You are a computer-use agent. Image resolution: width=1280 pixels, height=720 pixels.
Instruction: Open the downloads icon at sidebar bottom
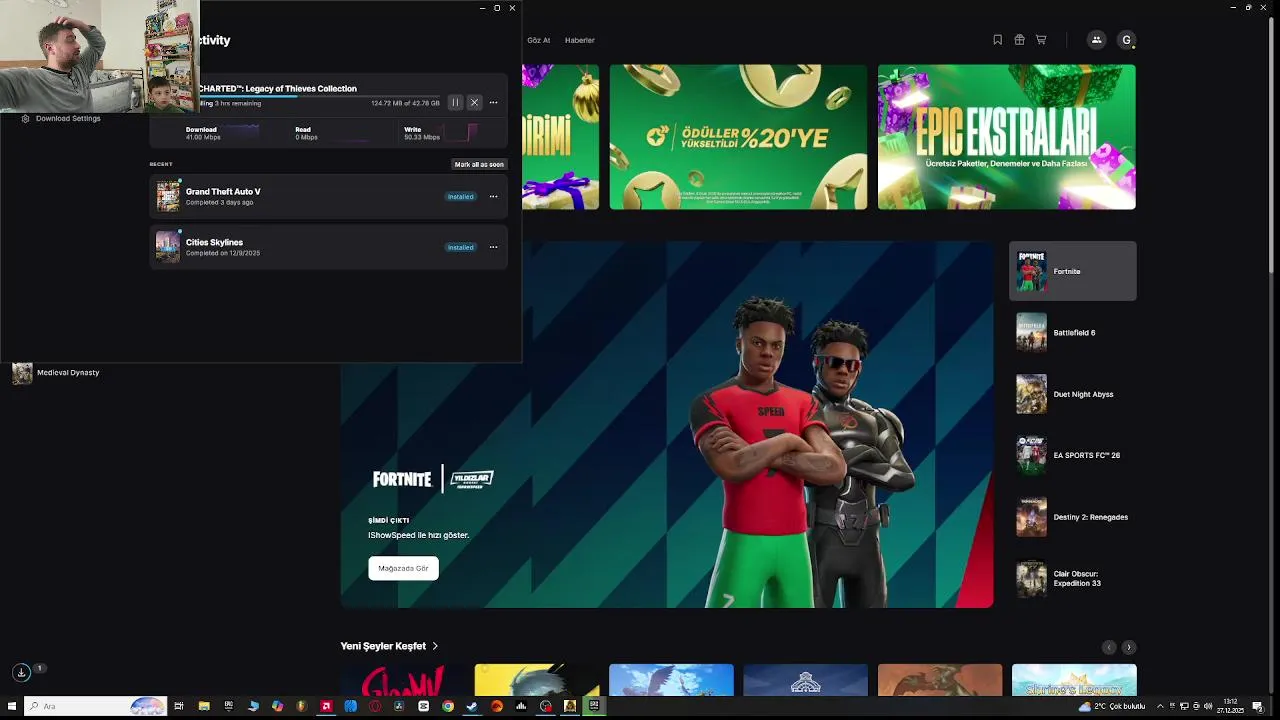point(21,673)
